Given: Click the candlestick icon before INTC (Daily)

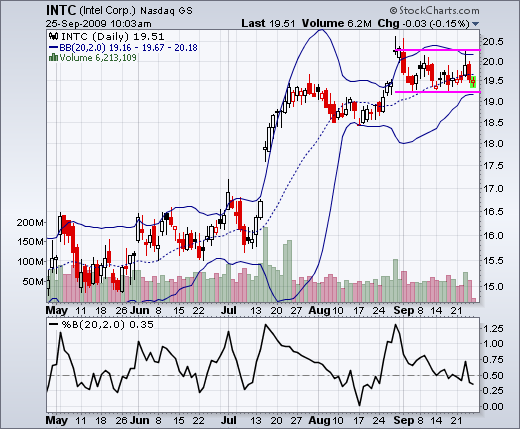Looking at the screenshot, I should pyautogui.click(x=54, y=36).
